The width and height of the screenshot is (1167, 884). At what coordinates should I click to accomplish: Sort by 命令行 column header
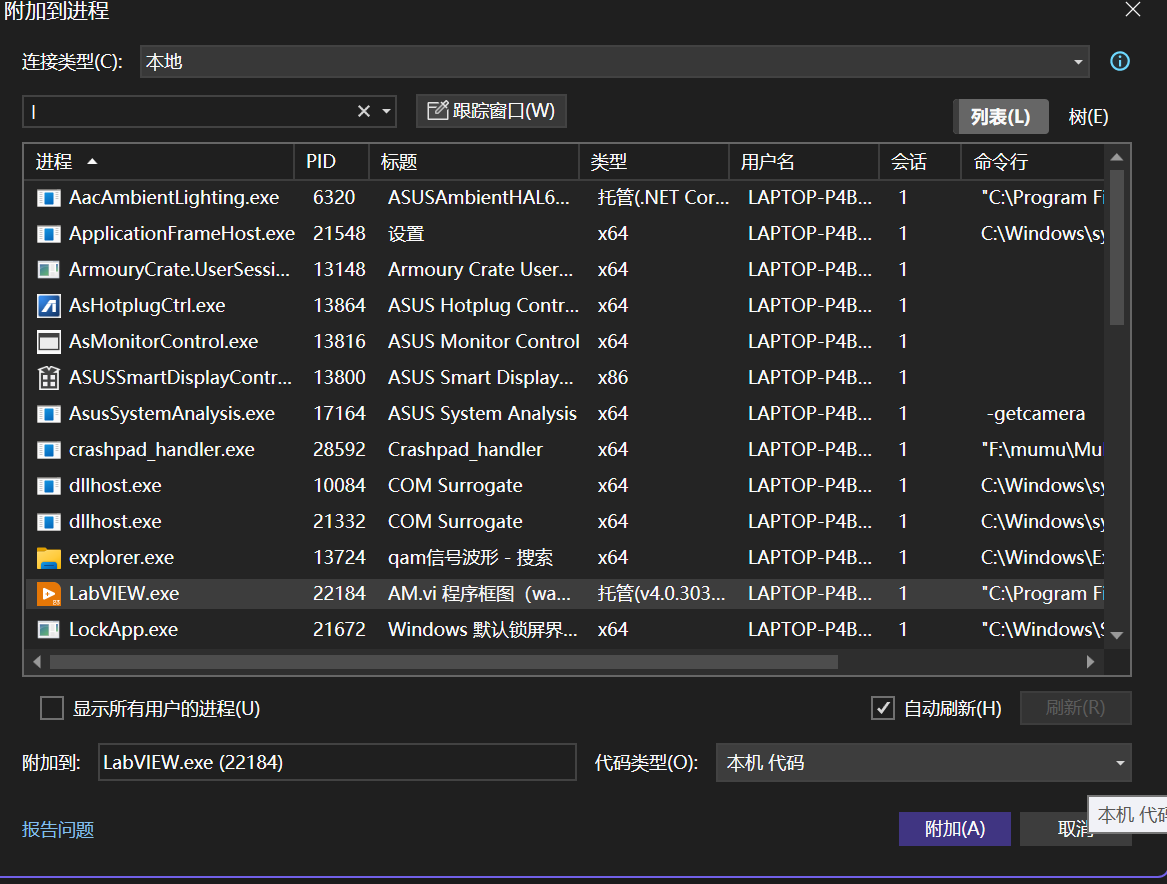[x=1032, y=161]
